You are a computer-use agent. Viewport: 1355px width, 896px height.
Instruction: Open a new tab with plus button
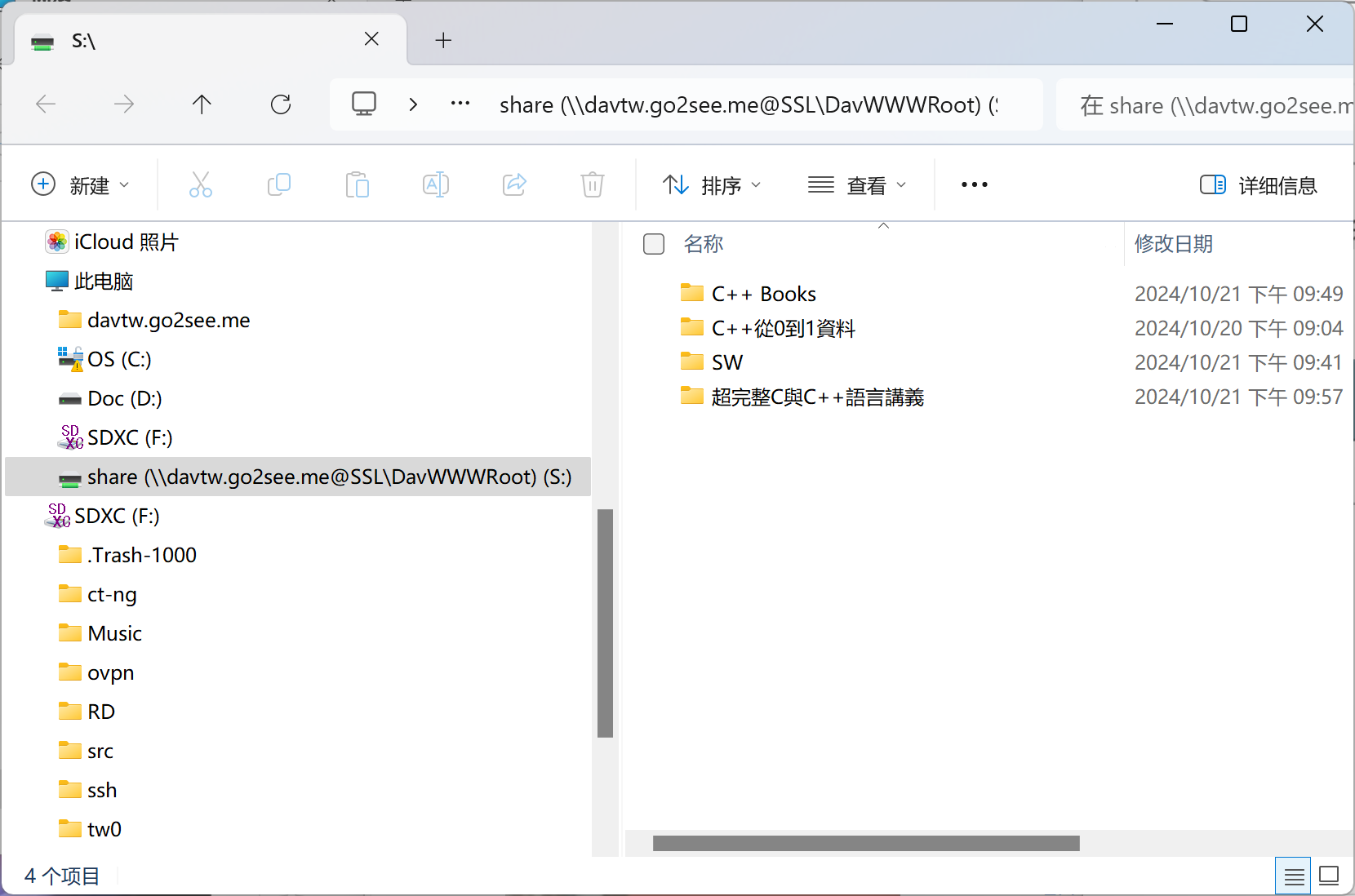[x=443, y=40]
